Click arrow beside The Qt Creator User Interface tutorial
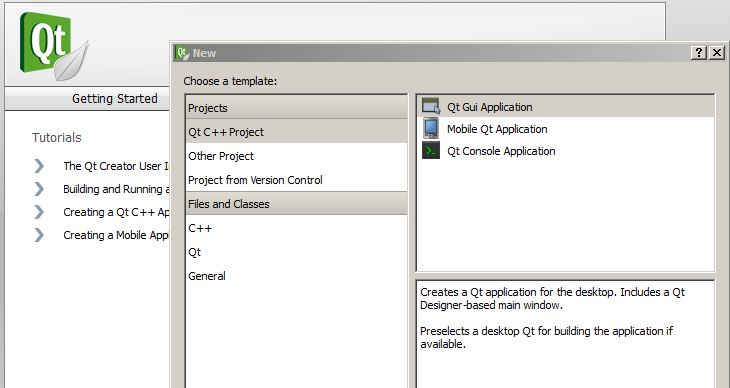Viewport: 730px width, 388px height. [x=39, y=166]
